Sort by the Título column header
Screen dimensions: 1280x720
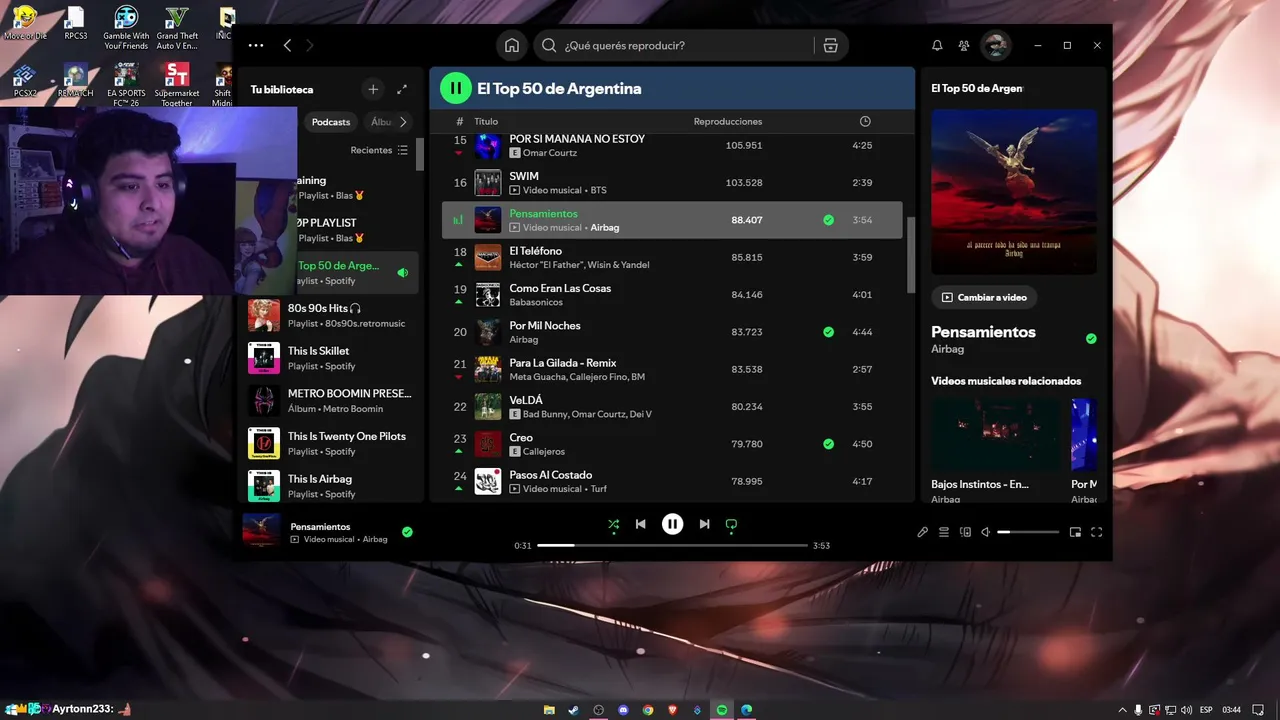[486, 121]
